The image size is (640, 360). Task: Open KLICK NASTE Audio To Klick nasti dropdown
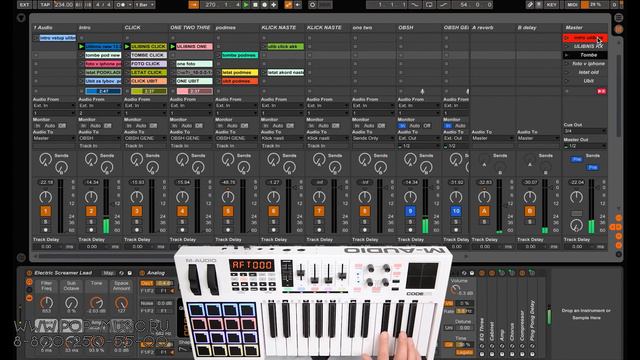coord(282,138)
